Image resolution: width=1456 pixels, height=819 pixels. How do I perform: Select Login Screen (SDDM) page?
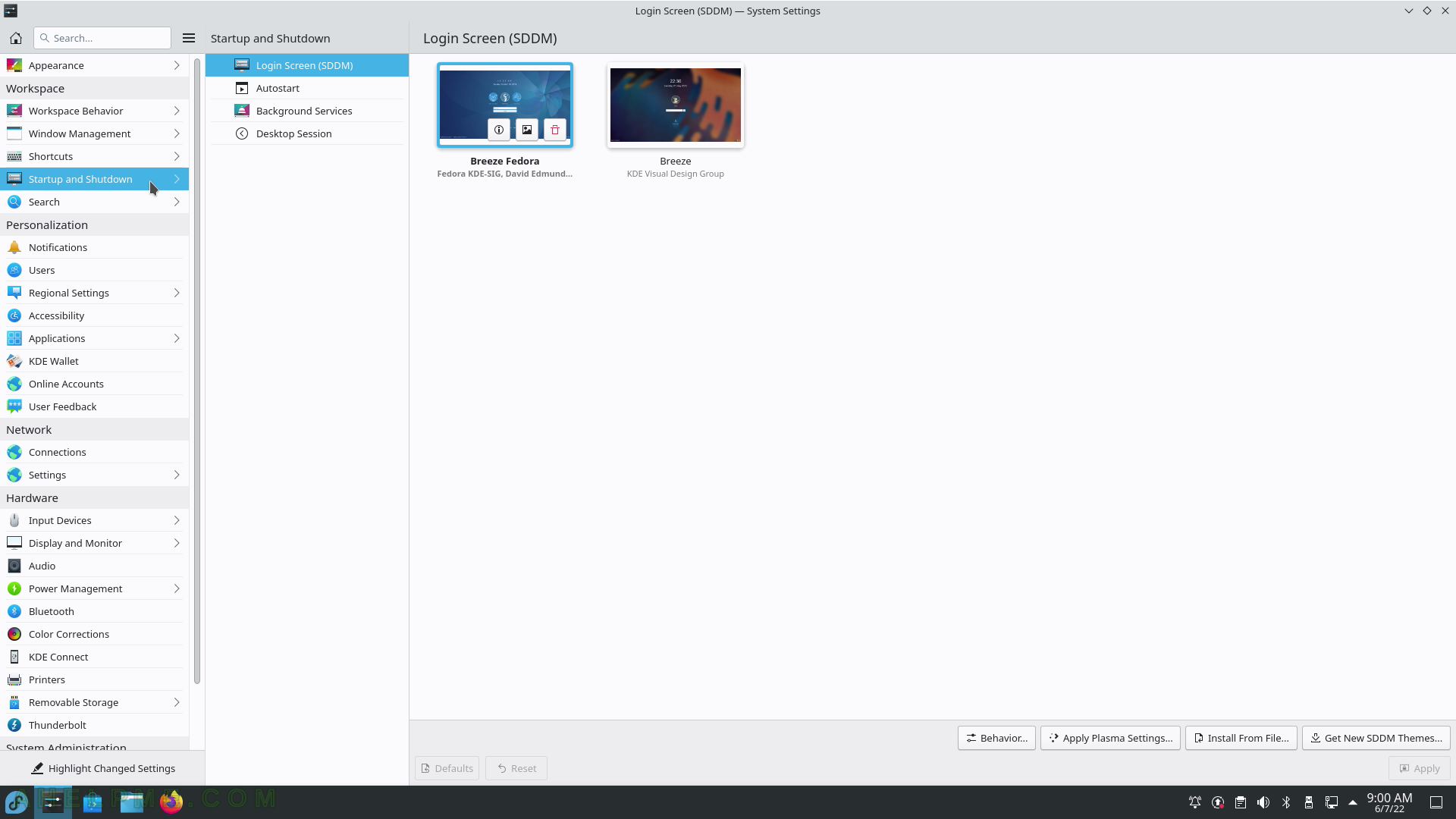307,65
